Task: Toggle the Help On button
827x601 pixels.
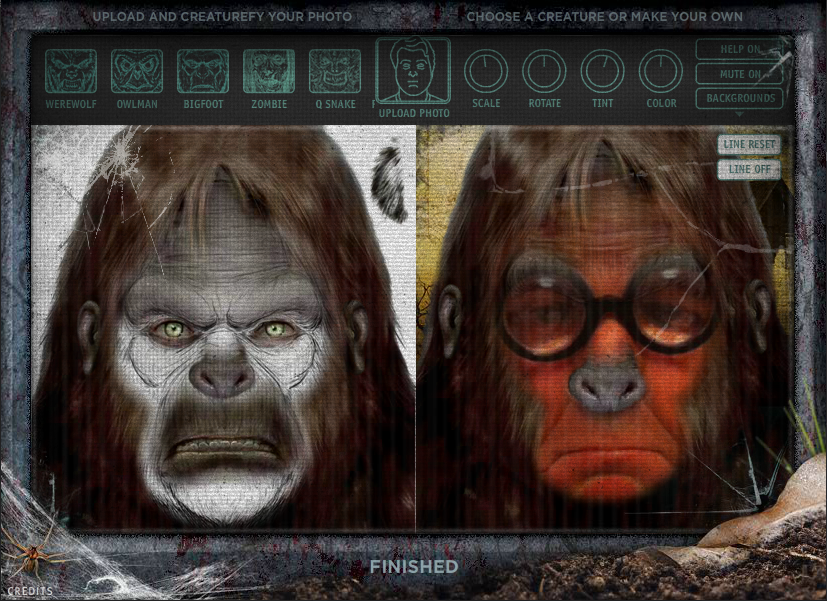Action: click(x=739, y=50)
